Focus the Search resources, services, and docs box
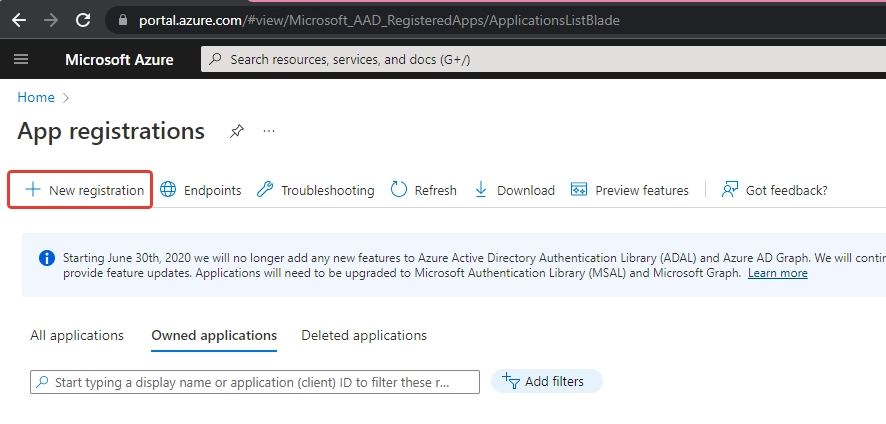 [x=543, y=59]
